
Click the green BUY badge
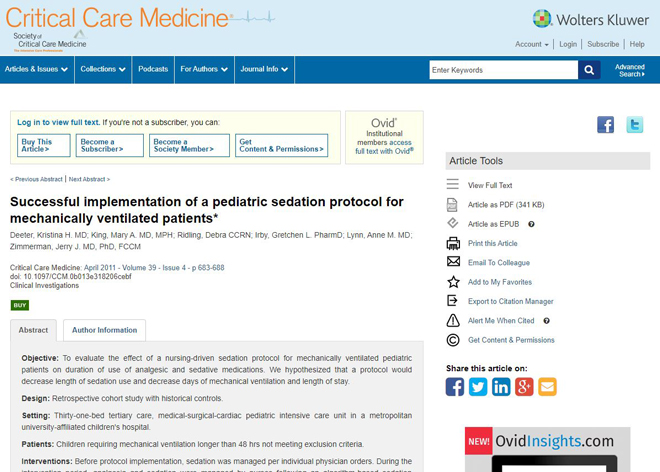pyautogui.click(x=19, y=305)
